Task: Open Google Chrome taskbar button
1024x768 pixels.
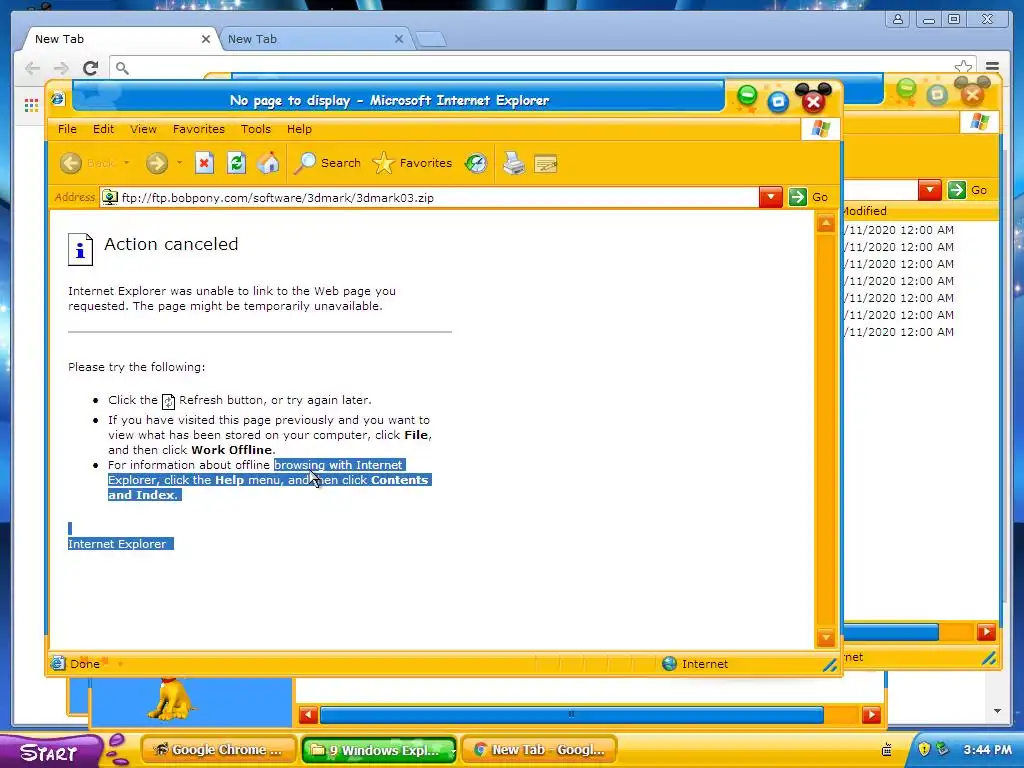Action: coord(219,750)
